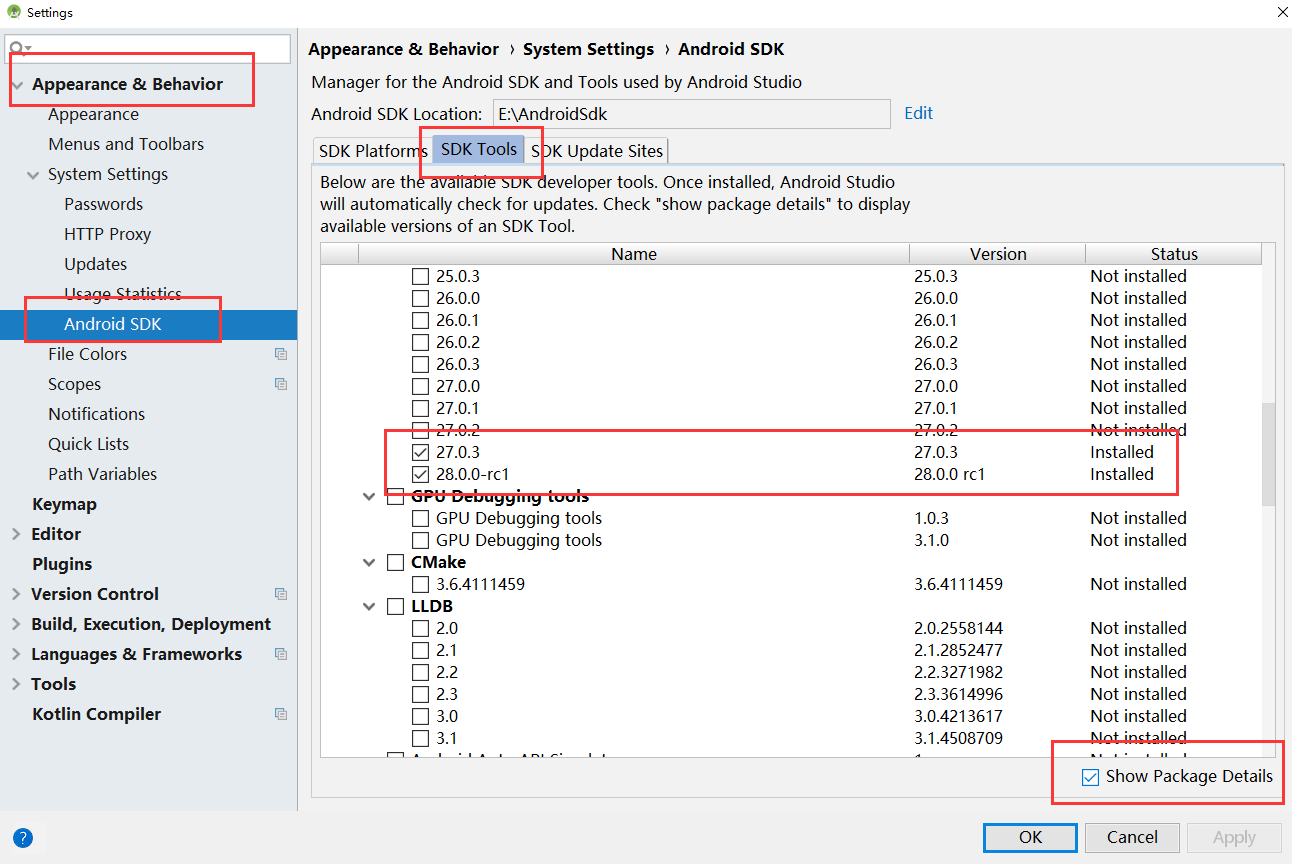Click the Apply button
Image resolution: width=1292 pixels, height=864 pixels.
pyautogui.click(x=1234, y=837)
